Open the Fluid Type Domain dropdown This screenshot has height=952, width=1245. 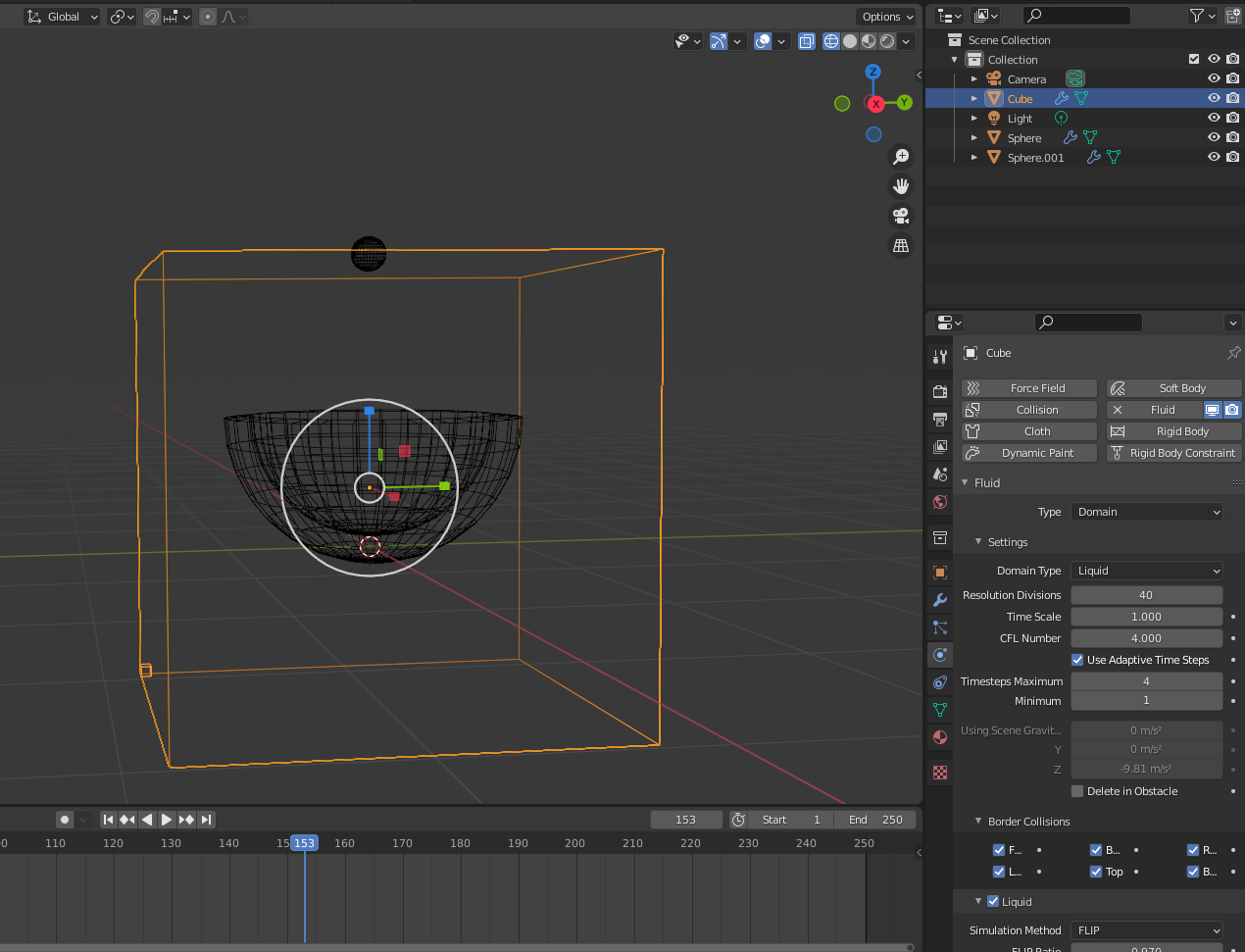1147,512
